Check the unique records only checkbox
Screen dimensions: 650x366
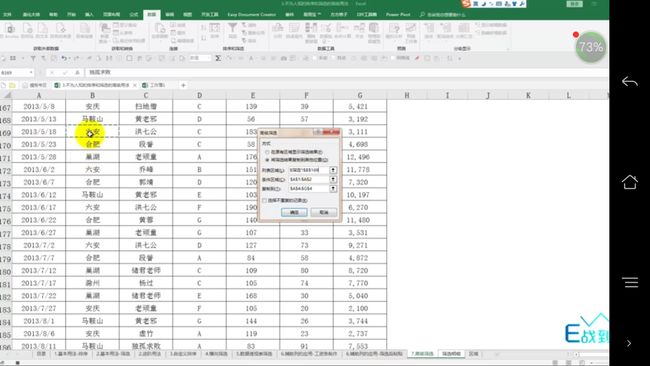pos(264,201)
